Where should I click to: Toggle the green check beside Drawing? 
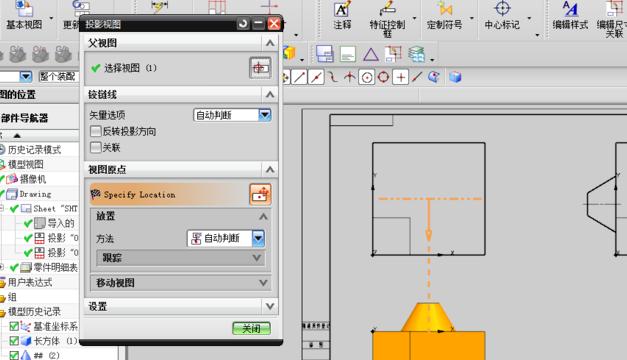pyautogui.click(x=2, y=194)
